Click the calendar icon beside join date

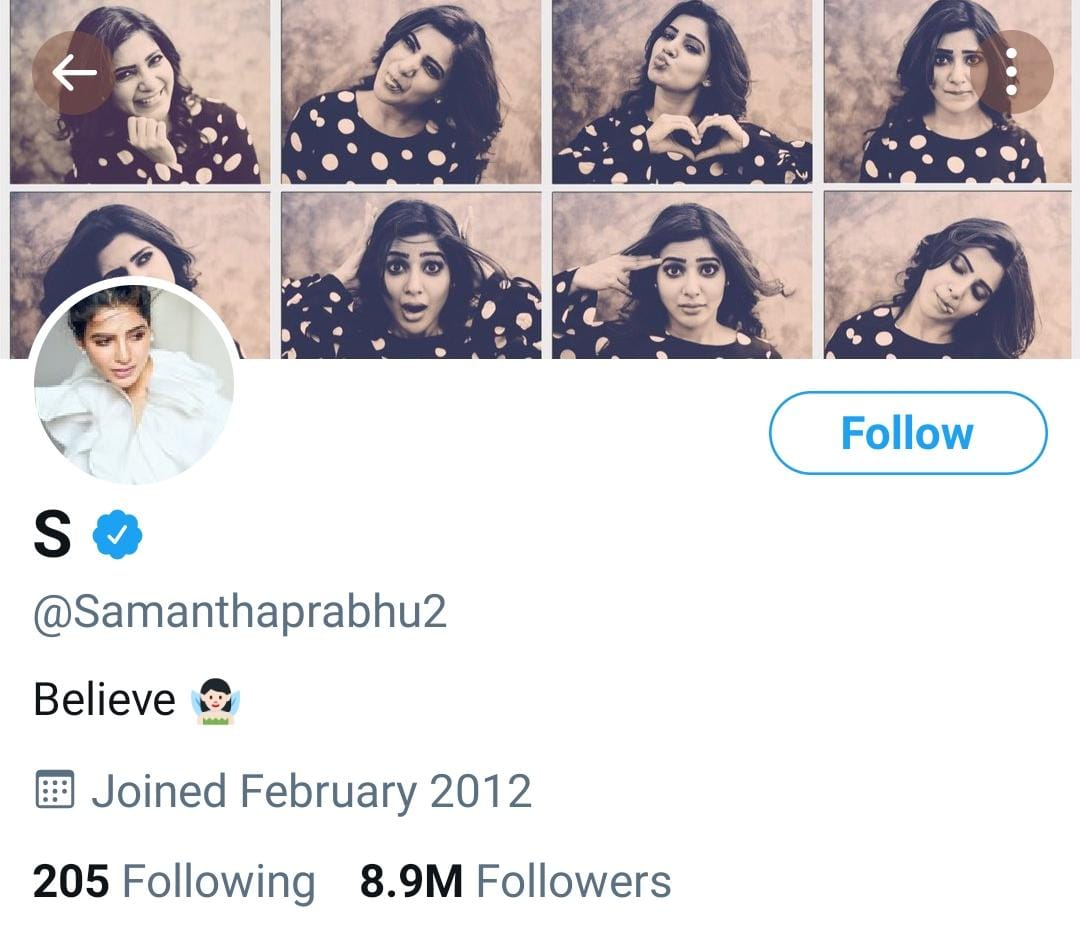click(54, 791)
